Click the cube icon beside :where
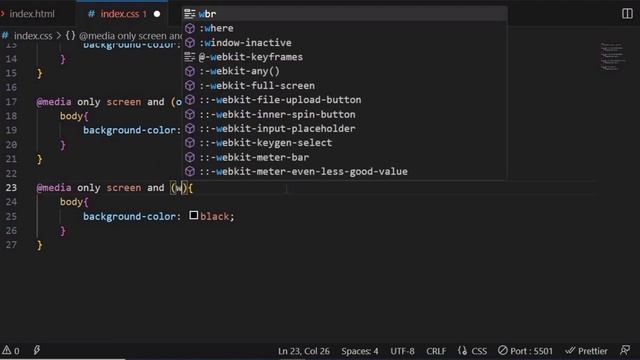Viewport: 640px width, 360px height. click(190, 28)
